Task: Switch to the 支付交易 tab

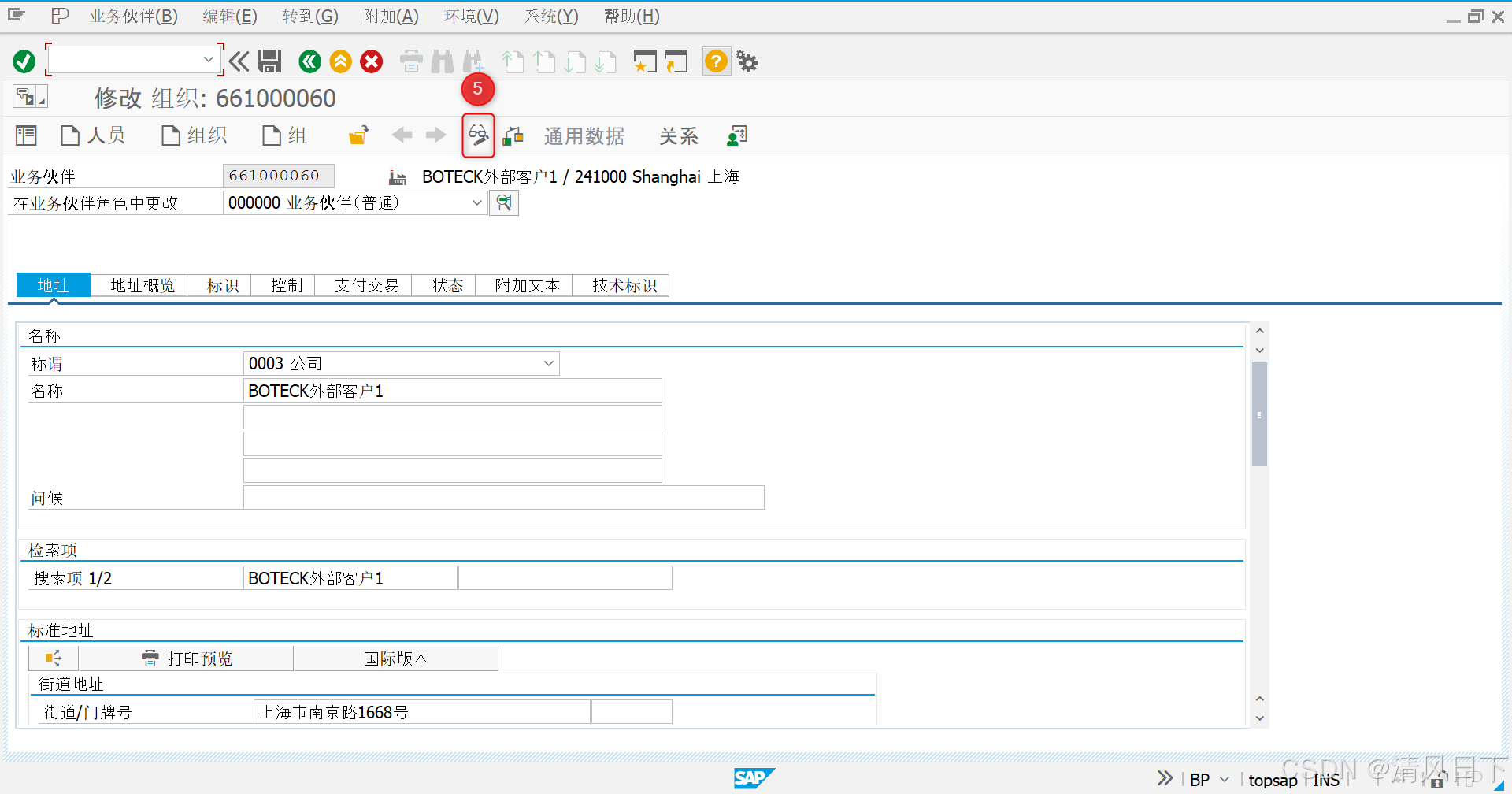Action: point(364,285)
